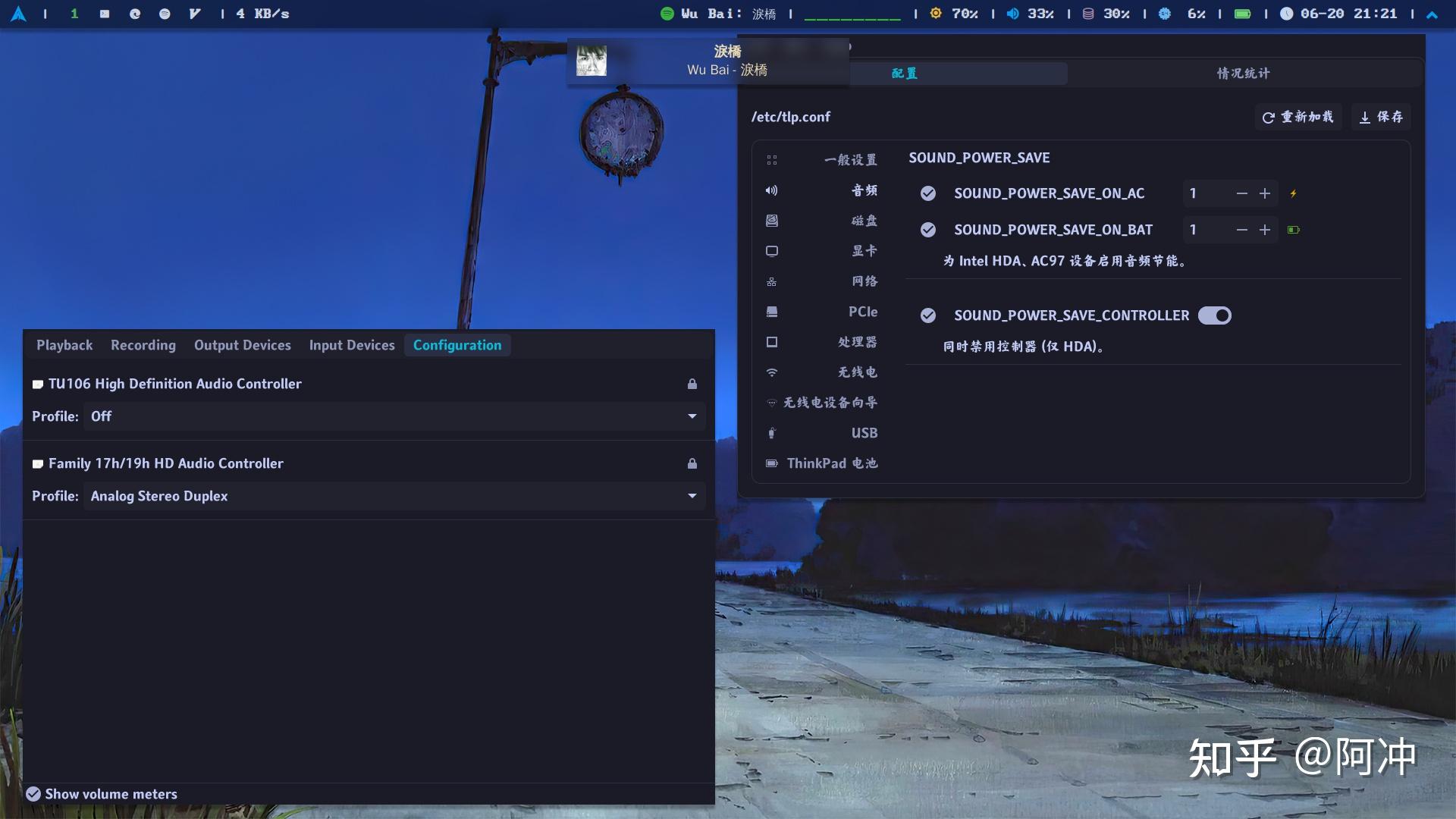Click the 保存 save button
This screenshot has height=819, width=1456.
1381,116
